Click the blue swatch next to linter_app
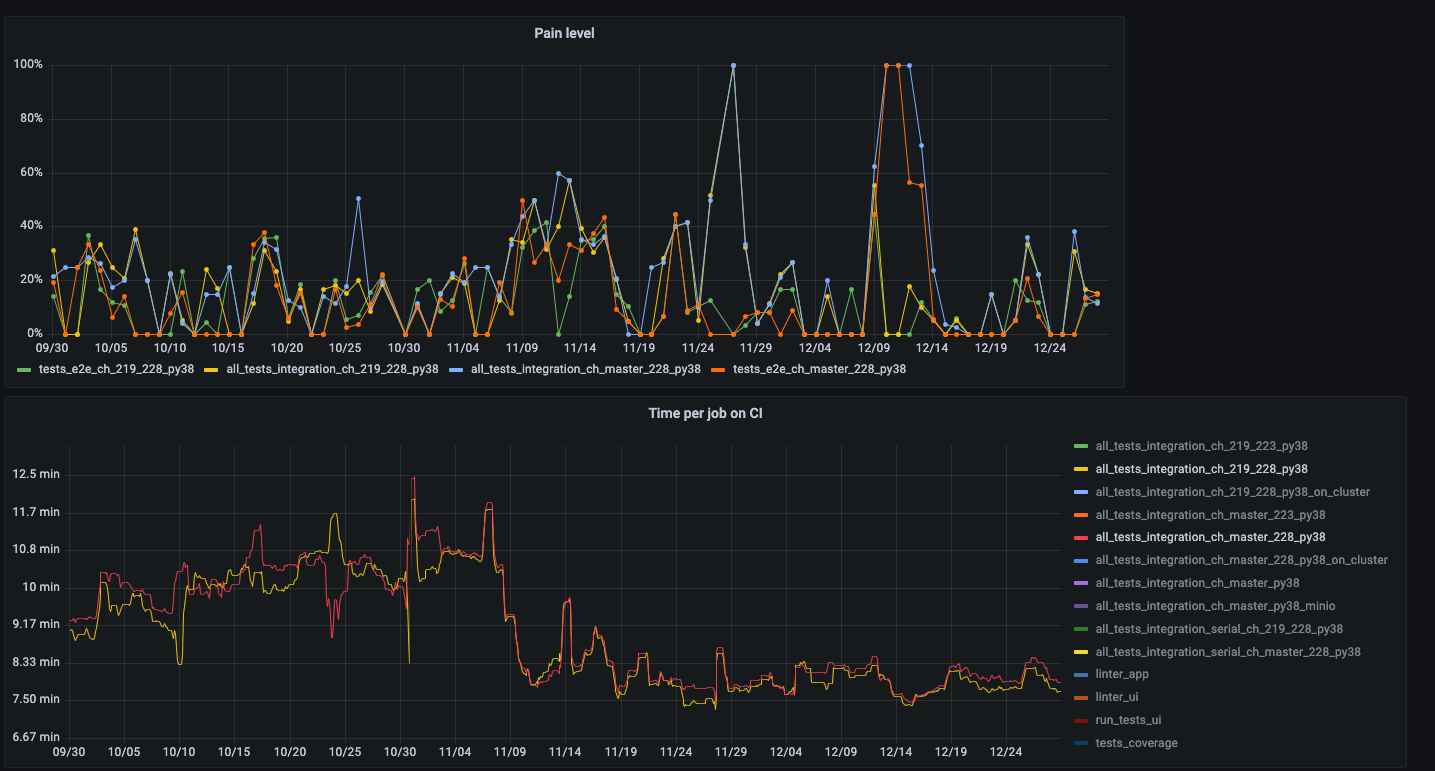Viewport: 1435px width, 771px height. point(1078,675)
